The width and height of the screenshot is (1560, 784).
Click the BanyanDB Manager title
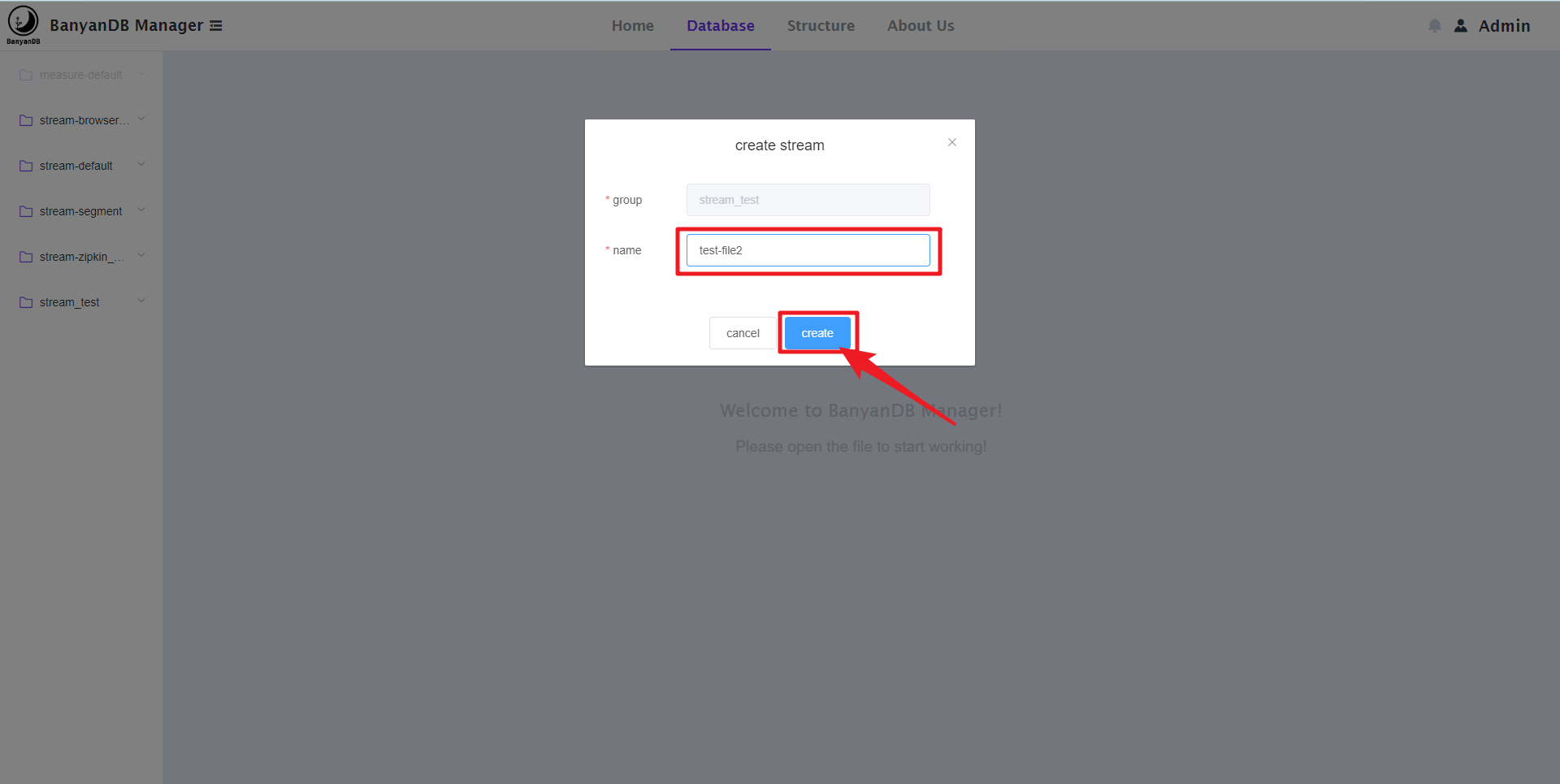[127, 25]
